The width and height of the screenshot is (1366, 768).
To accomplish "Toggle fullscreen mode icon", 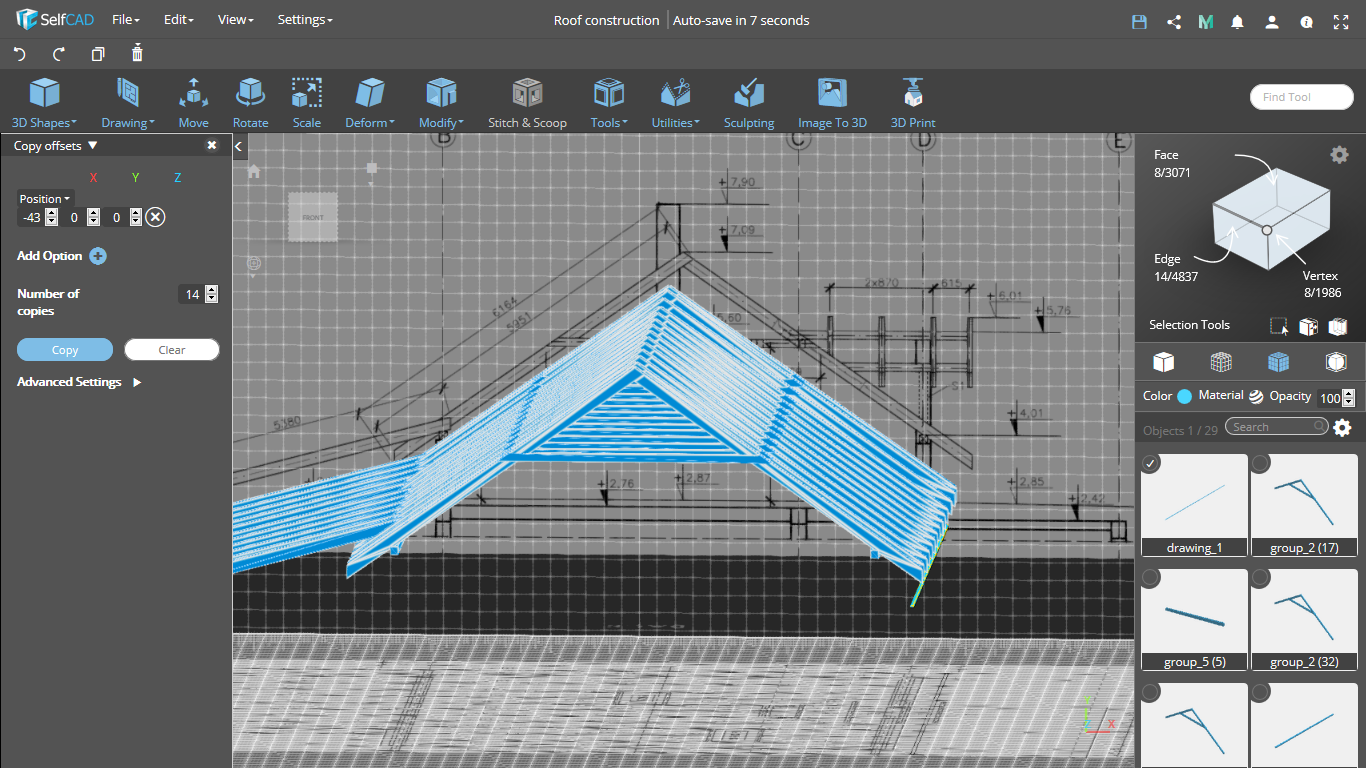I will 1341,21.
